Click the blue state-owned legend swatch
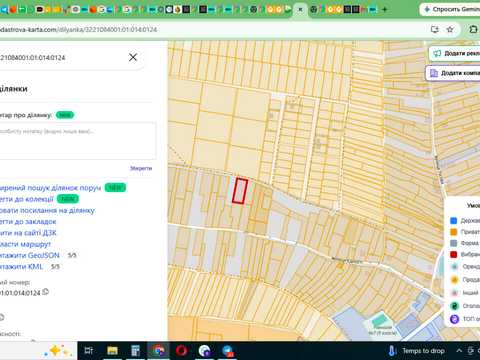Viewport: 480px width, 360px height. 453,221
